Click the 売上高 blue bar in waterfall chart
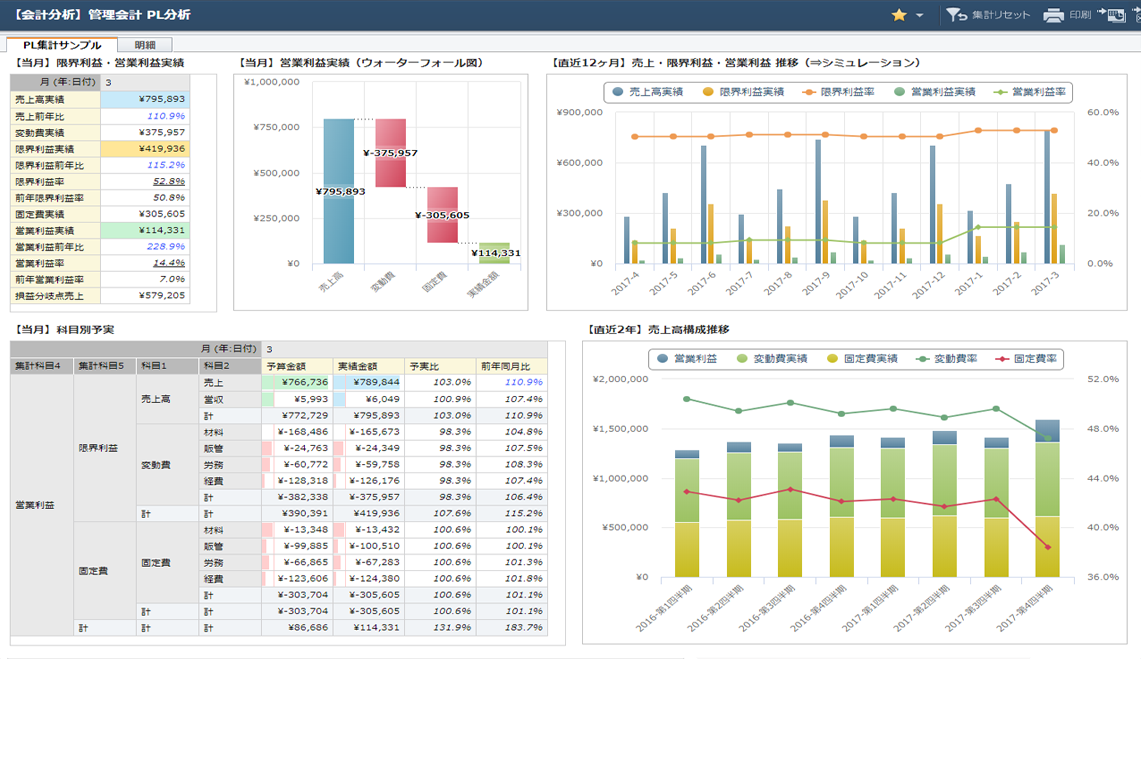Viewport: 1142px width, 766px height. (x=339, y=191)
